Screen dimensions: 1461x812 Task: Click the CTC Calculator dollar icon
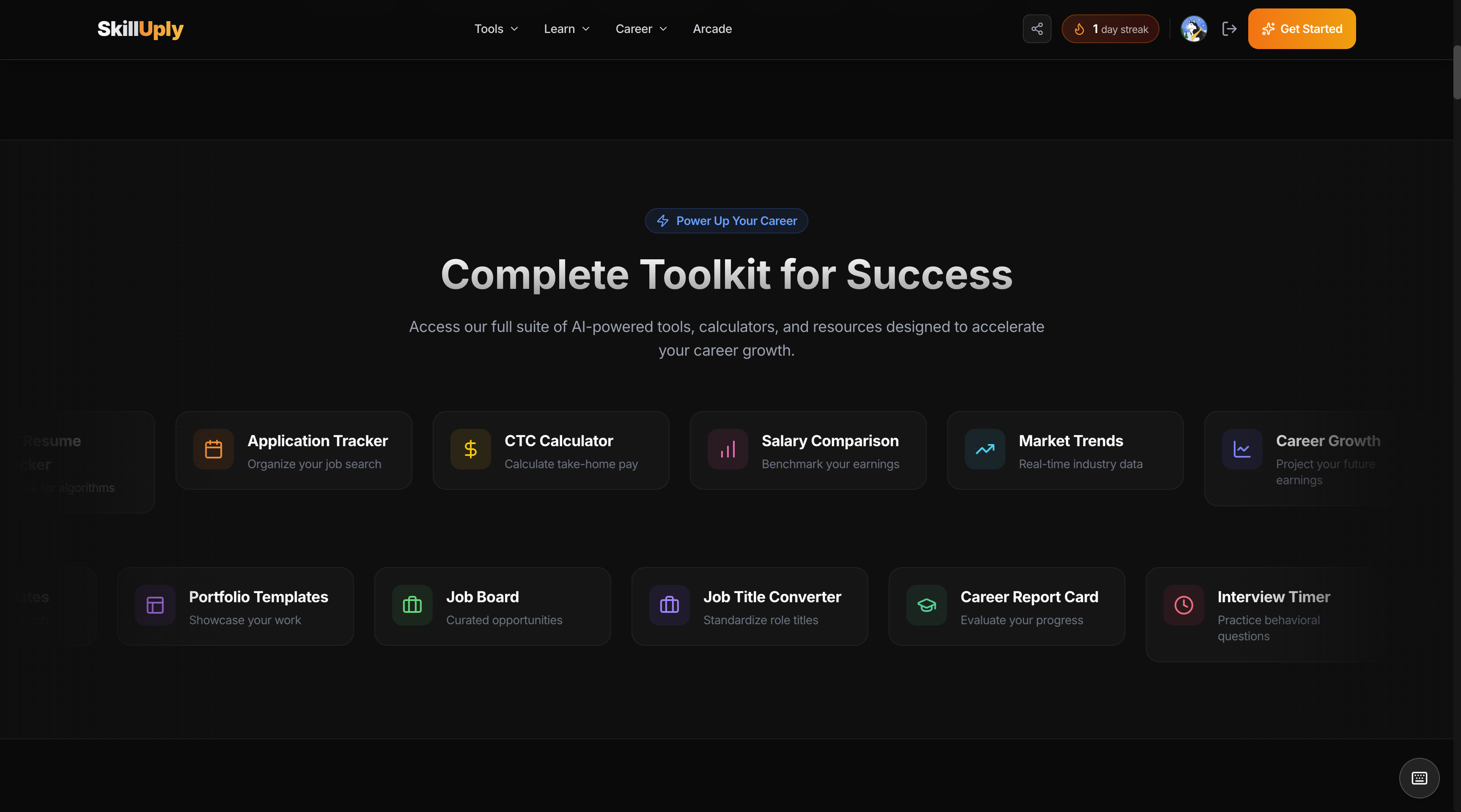coord(470,449)
